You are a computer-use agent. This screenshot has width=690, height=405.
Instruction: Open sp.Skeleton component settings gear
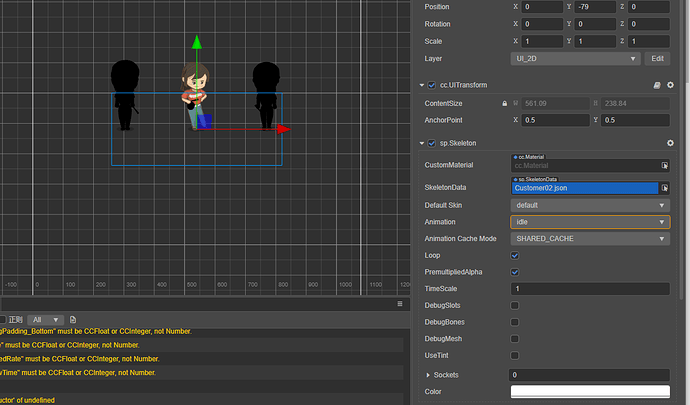[670, 143]
